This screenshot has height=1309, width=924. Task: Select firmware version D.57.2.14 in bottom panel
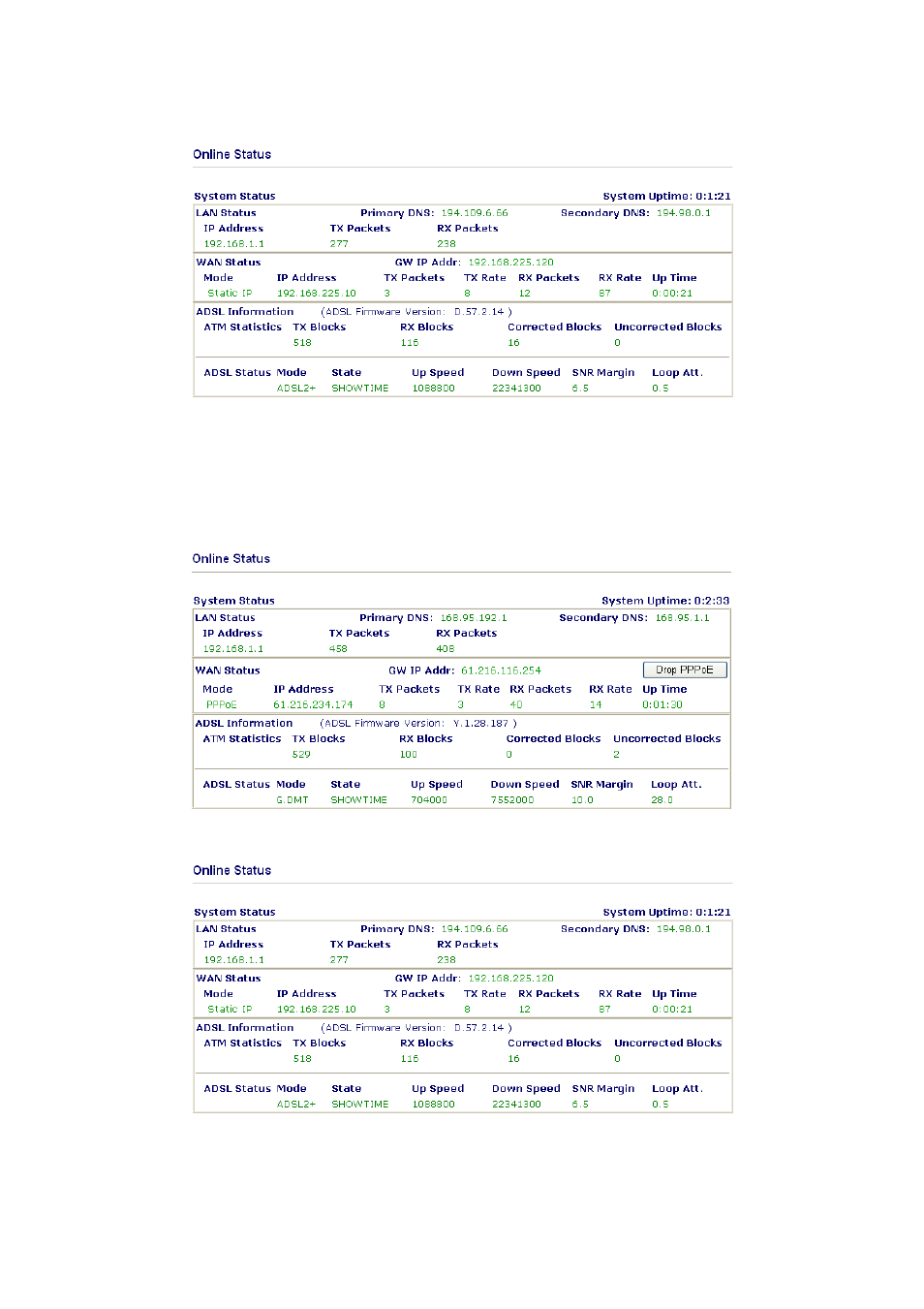pos(479,1028)
